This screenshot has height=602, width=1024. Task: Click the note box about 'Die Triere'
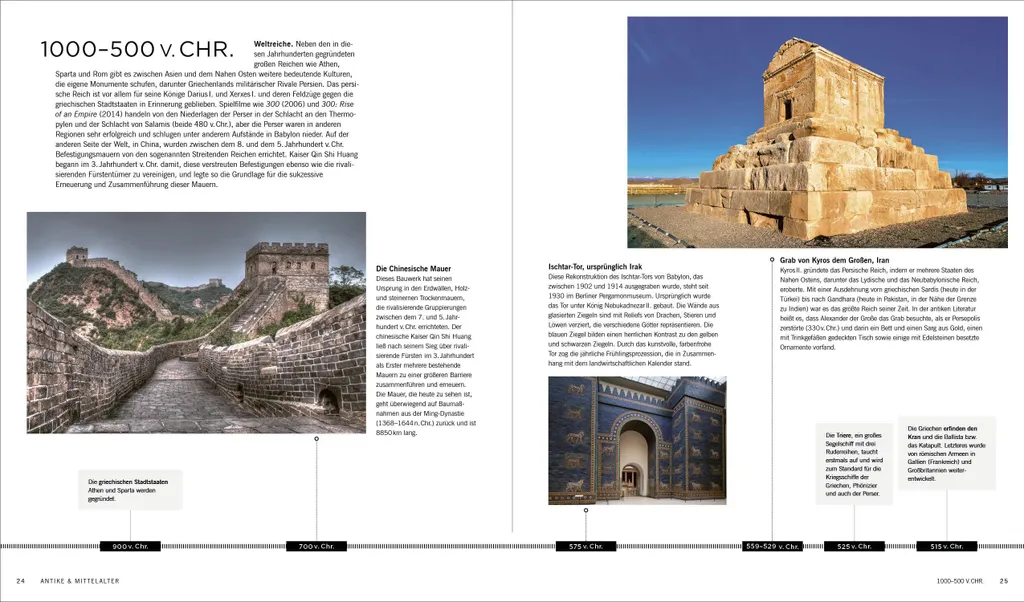click(854, 464)
